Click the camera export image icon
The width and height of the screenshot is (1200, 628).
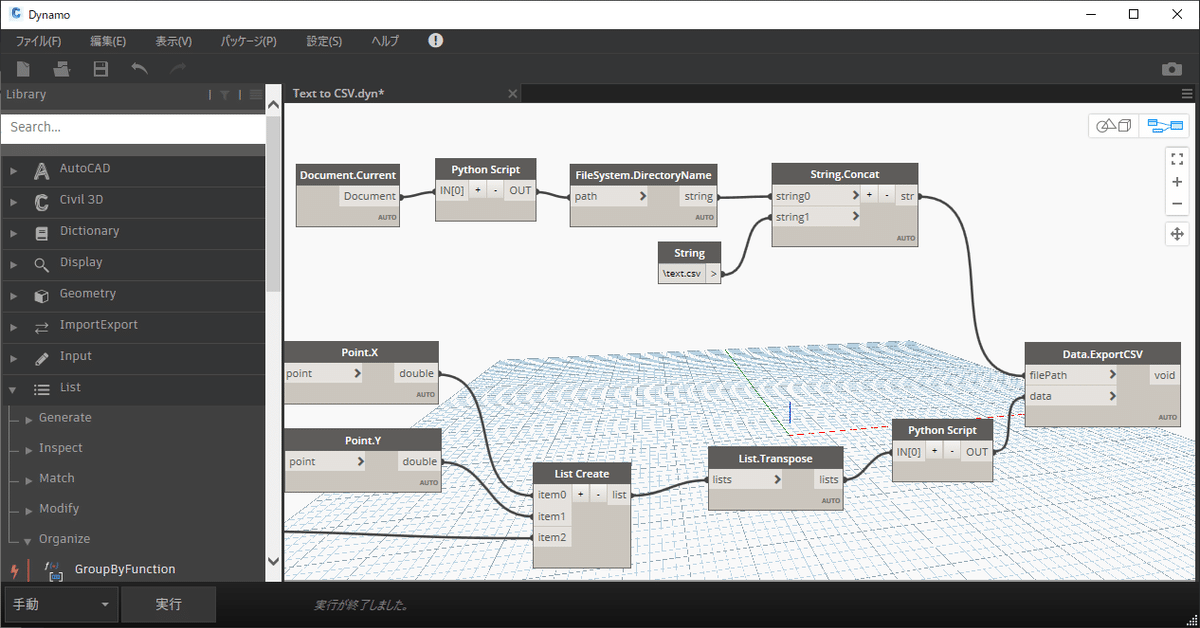point(1171,69)
